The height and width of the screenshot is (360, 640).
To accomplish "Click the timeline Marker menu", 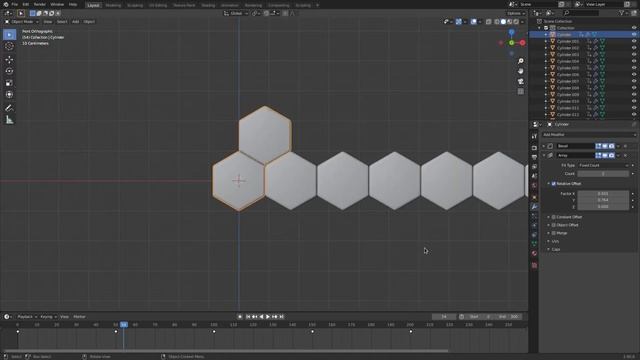I will click(x=80, y=317).
